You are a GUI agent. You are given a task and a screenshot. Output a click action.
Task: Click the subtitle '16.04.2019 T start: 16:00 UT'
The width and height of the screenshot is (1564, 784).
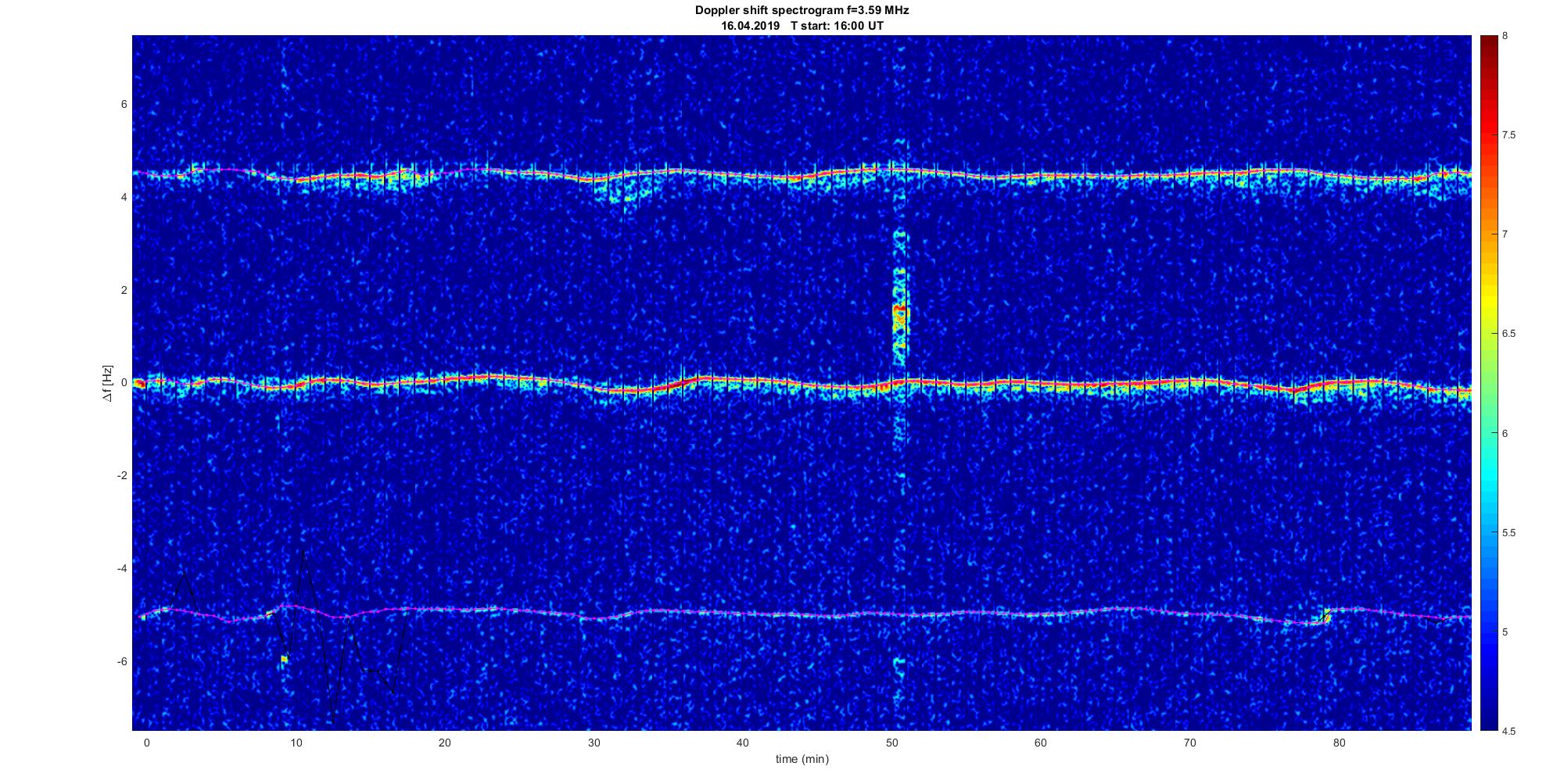click(x=802, y=25)
